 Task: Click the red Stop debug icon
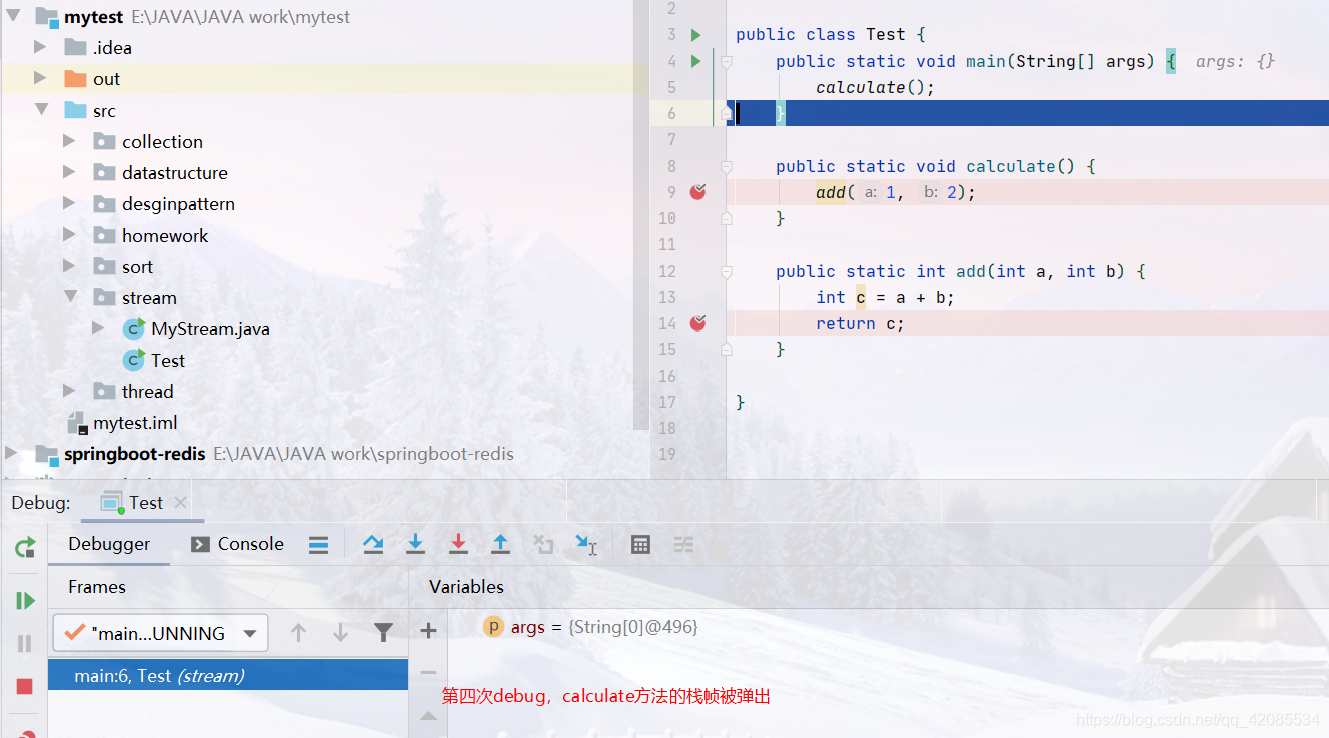tap(25, 686)
